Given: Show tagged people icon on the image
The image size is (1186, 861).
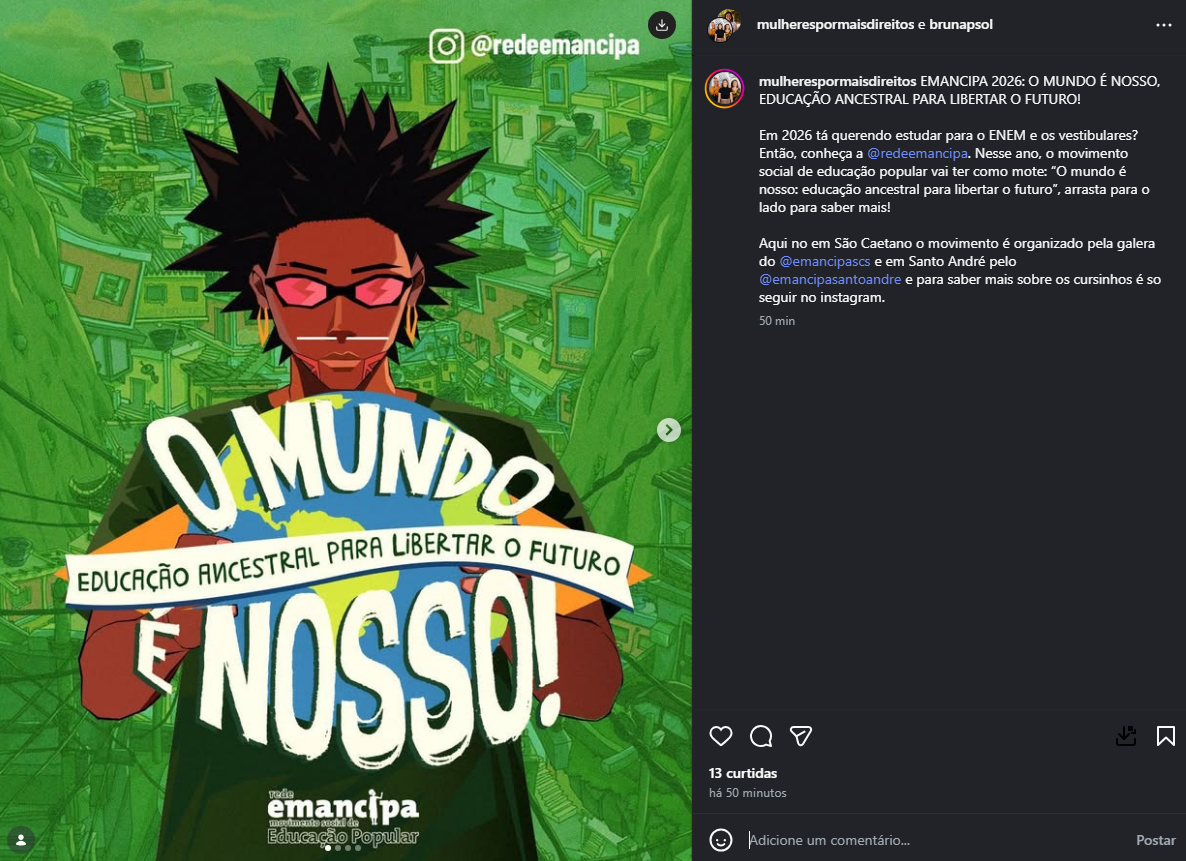Looking at the screenshot, I should (21, 840).
